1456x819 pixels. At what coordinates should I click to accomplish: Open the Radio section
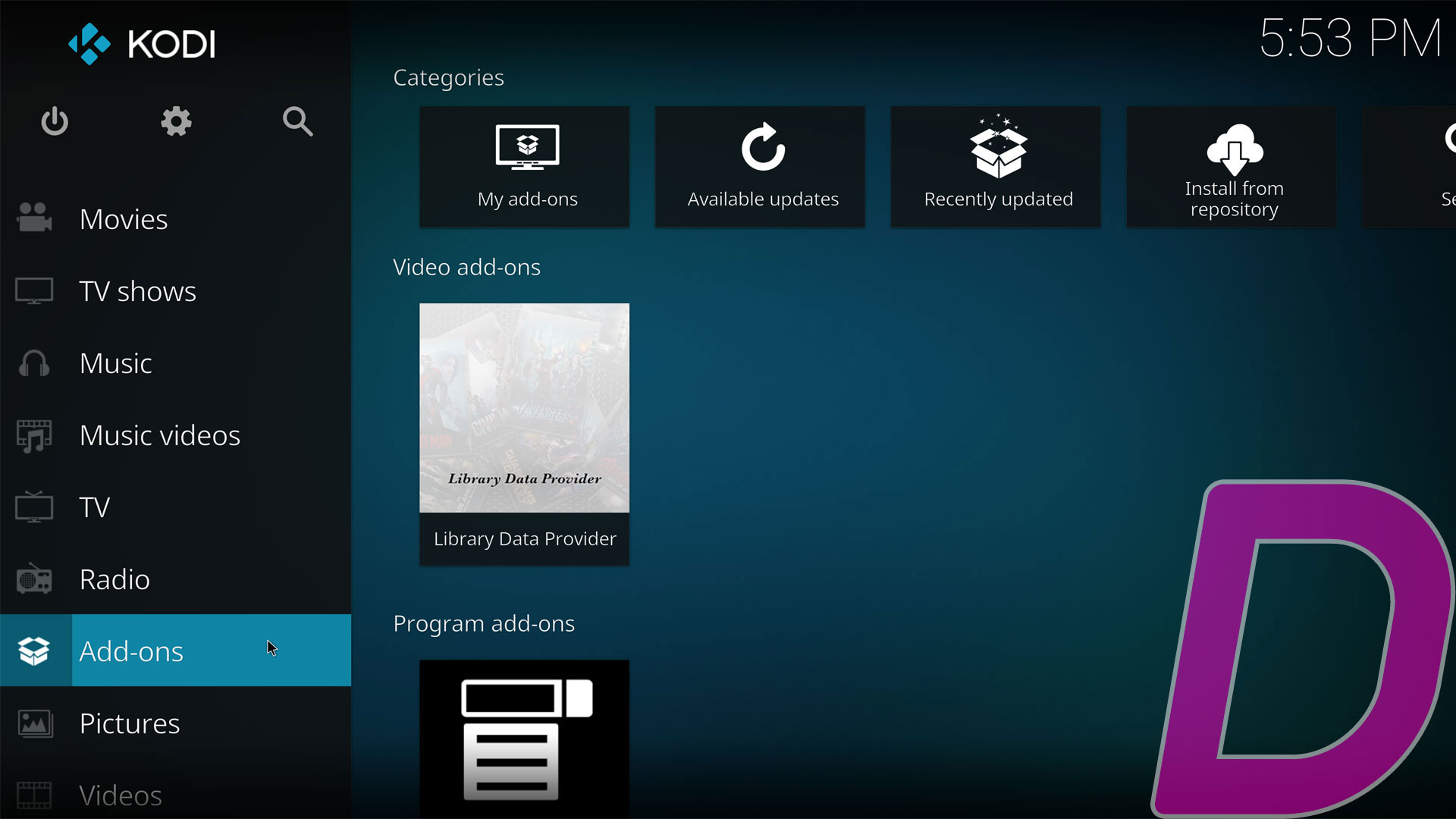click(175, 579)
